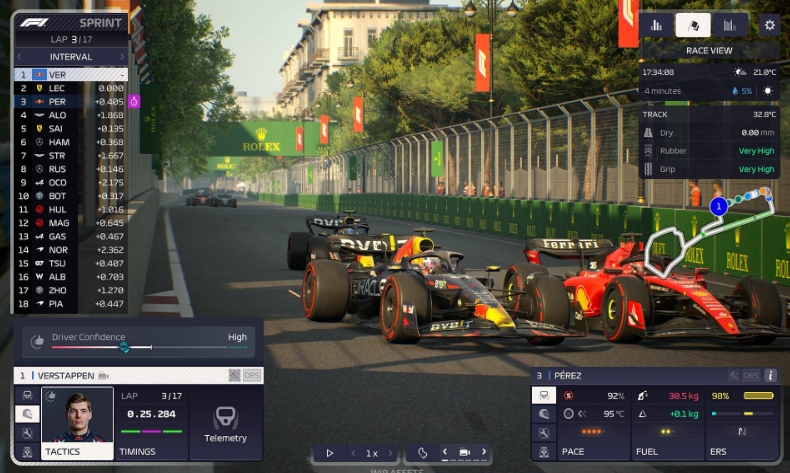Click onboard camera icon next to VERSTAPPEN
The width and height of the screenshot is (790, 473).
[103, 376]
